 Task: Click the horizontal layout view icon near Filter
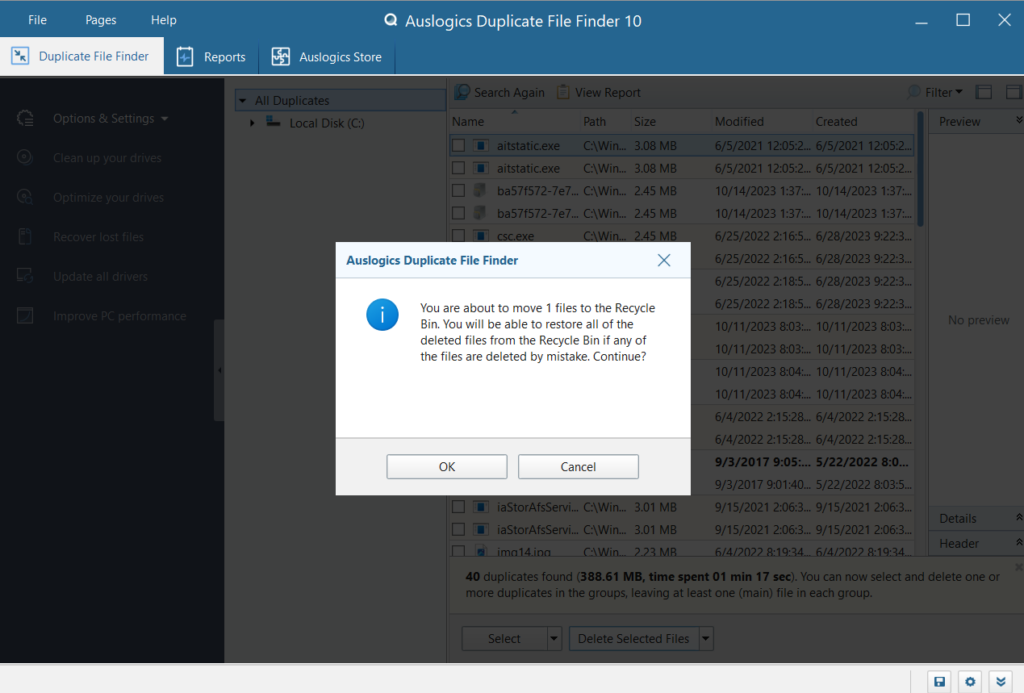[983, 91]
